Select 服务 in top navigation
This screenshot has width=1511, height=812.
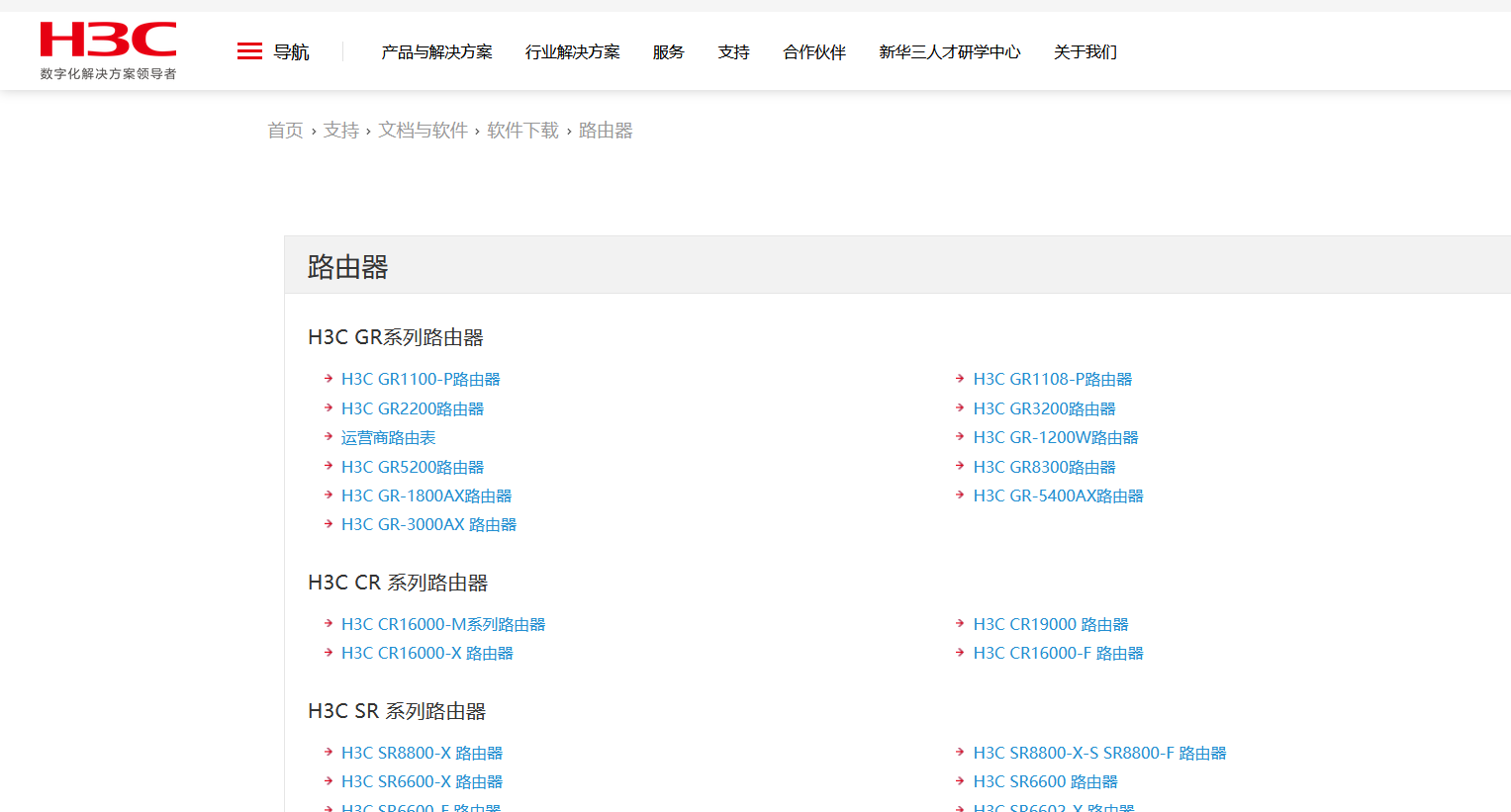(668, 52)
